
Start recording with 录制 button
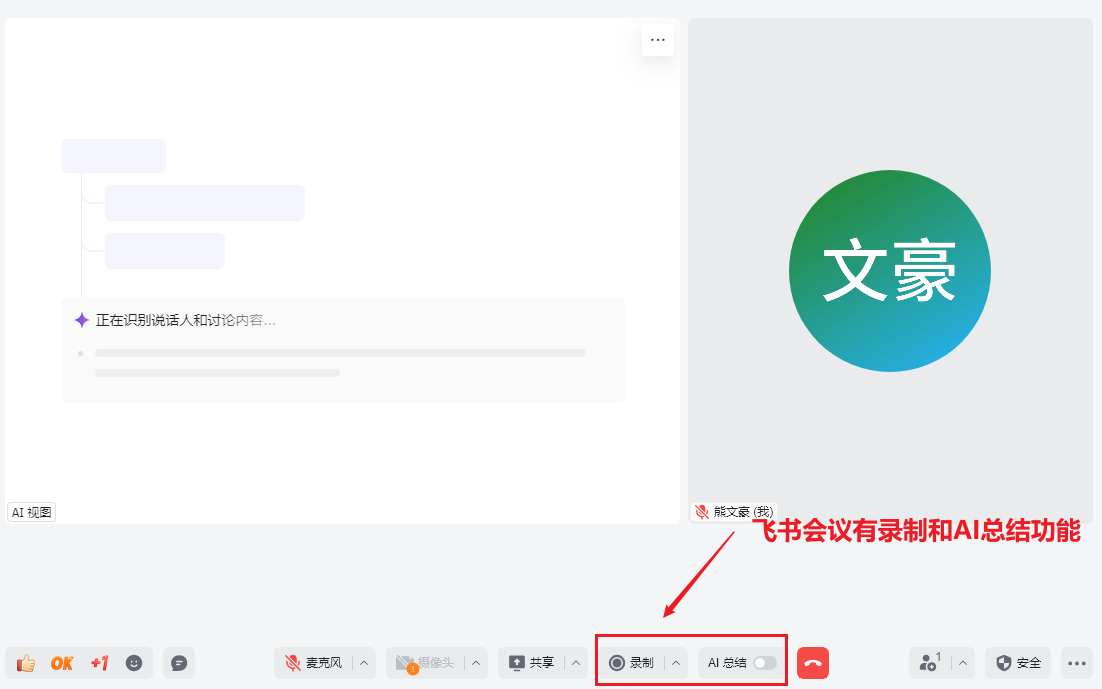point(631,663)
